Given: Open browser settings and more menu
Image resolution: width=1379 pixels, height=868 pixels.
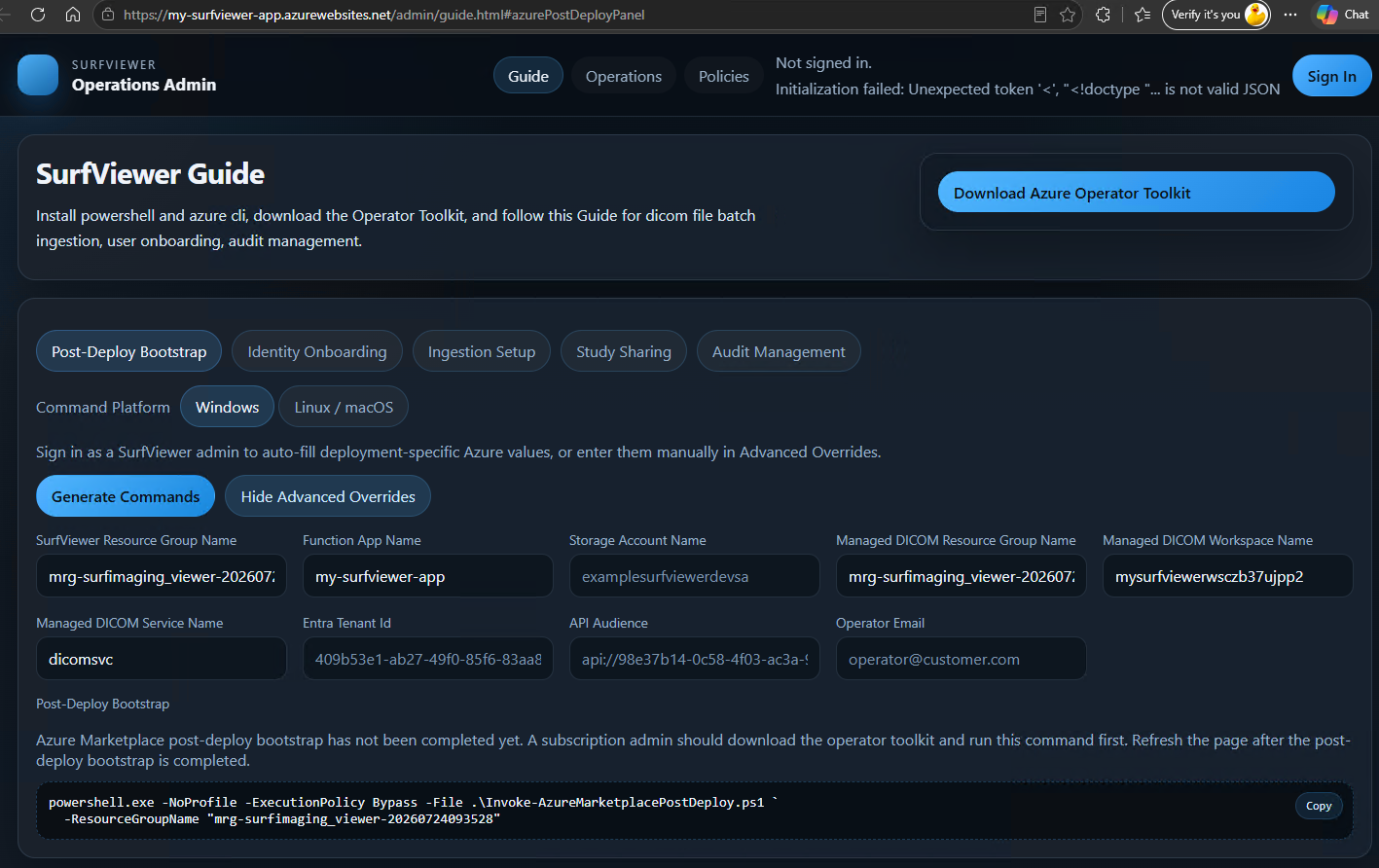Looking at the screenshot, I should point(1290,15).
